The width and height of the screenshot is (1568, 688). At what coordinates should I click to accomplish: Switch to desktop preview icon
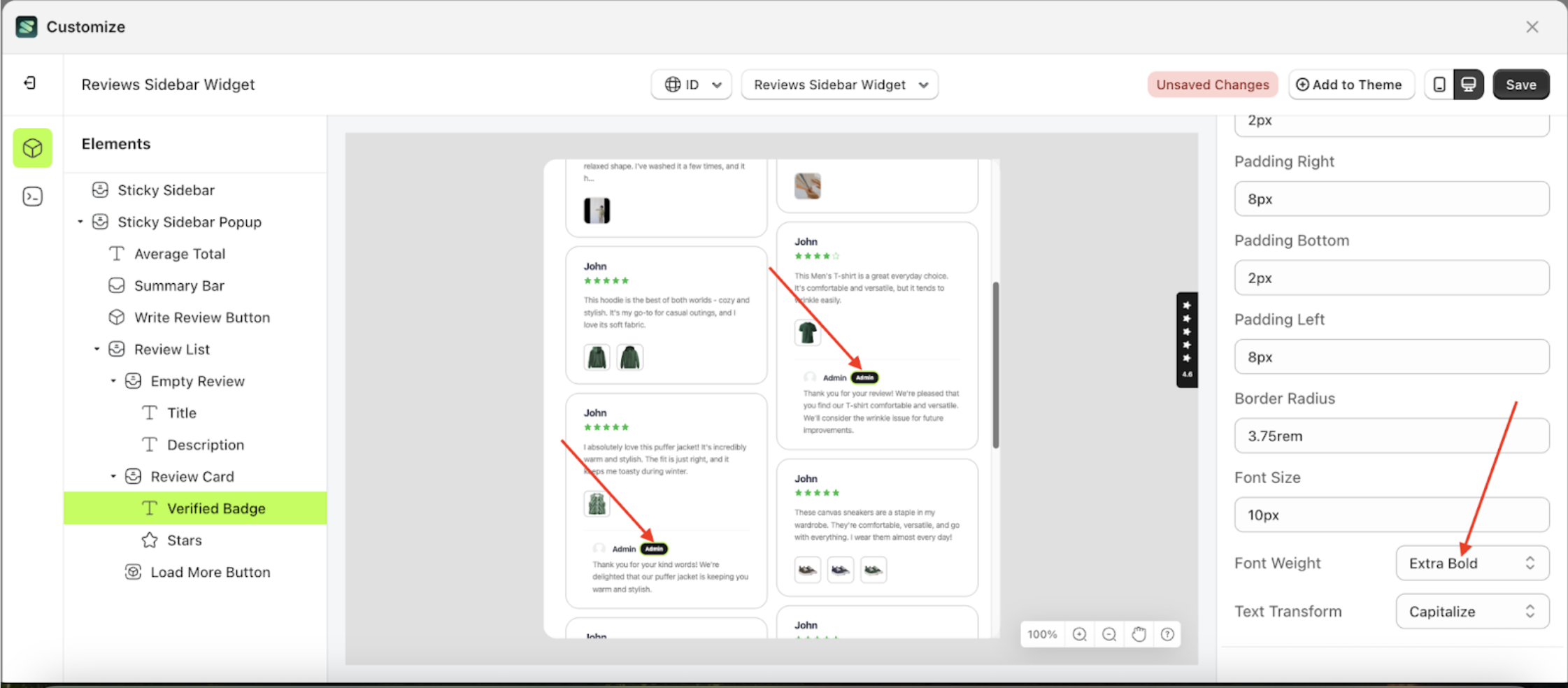(1469, 85)
